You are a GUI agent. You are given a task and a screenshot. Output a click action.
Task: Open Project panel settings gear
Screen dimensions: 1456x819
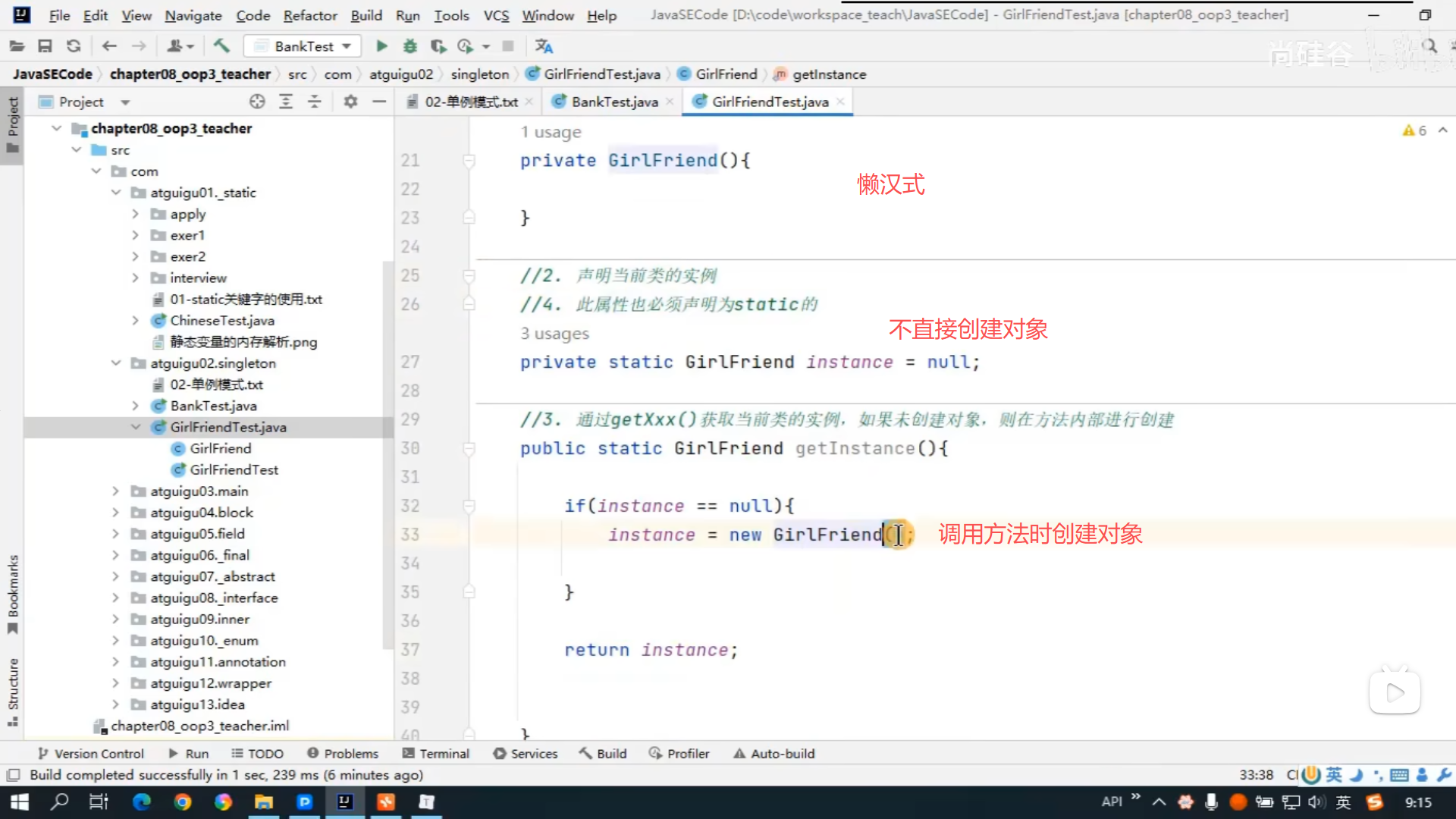[x=350, y=102]
